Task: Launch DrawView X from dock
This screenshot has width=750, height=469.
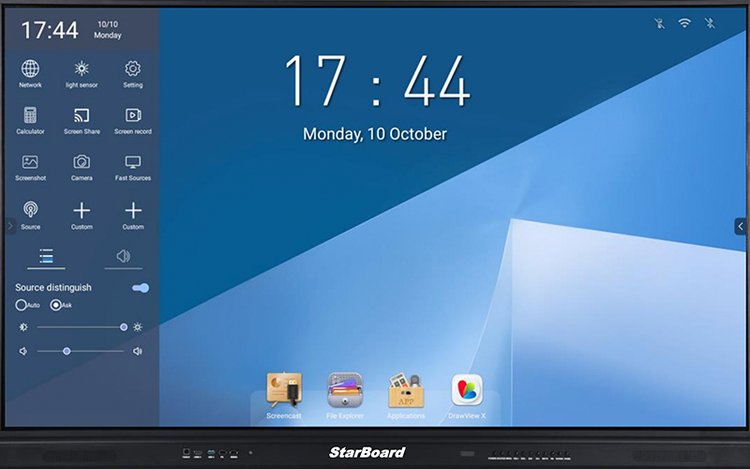Action: [467, 396]
